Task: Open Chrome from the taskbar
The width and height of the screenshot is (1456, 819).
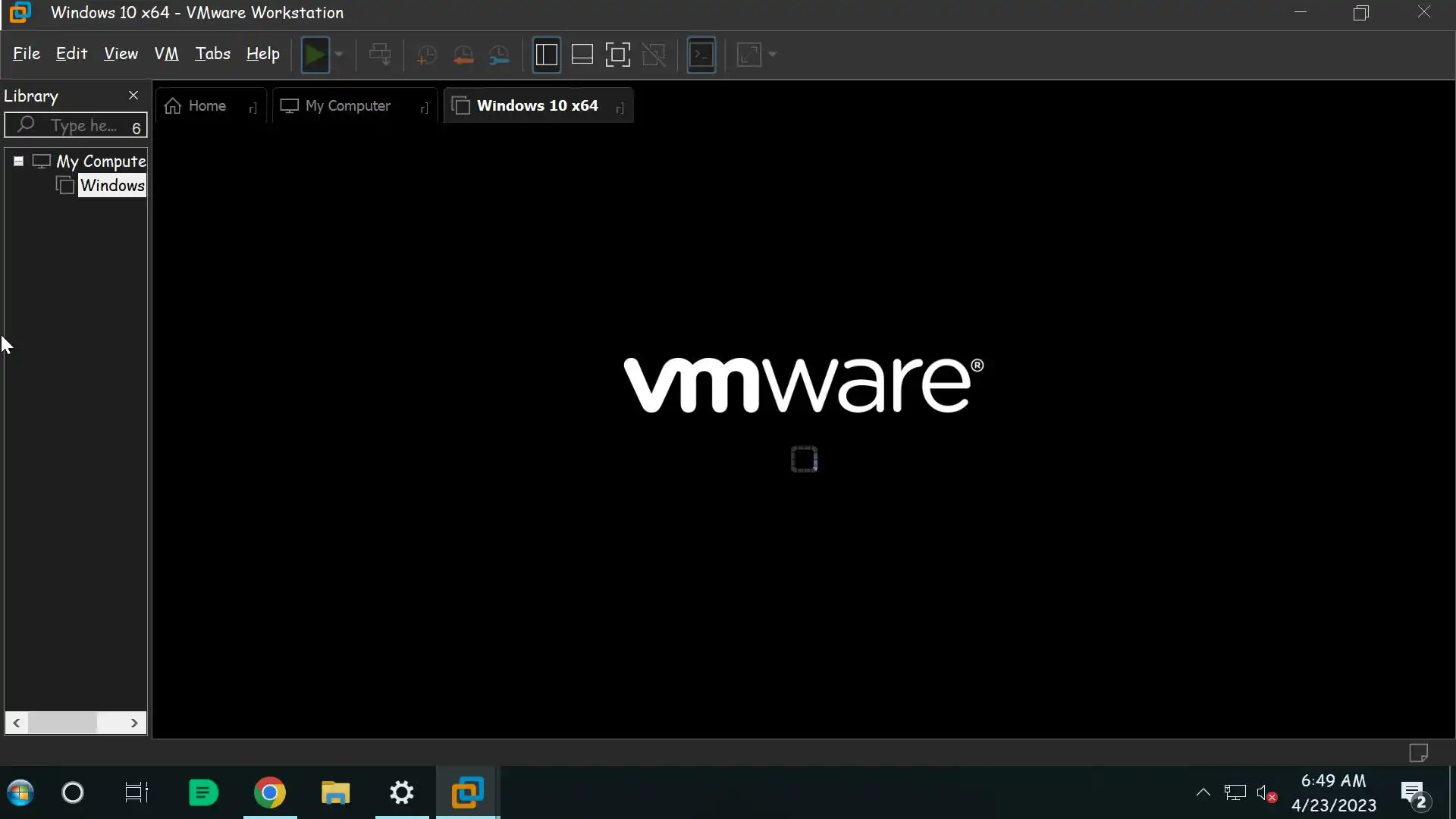Action: click(x=269, y=793)
